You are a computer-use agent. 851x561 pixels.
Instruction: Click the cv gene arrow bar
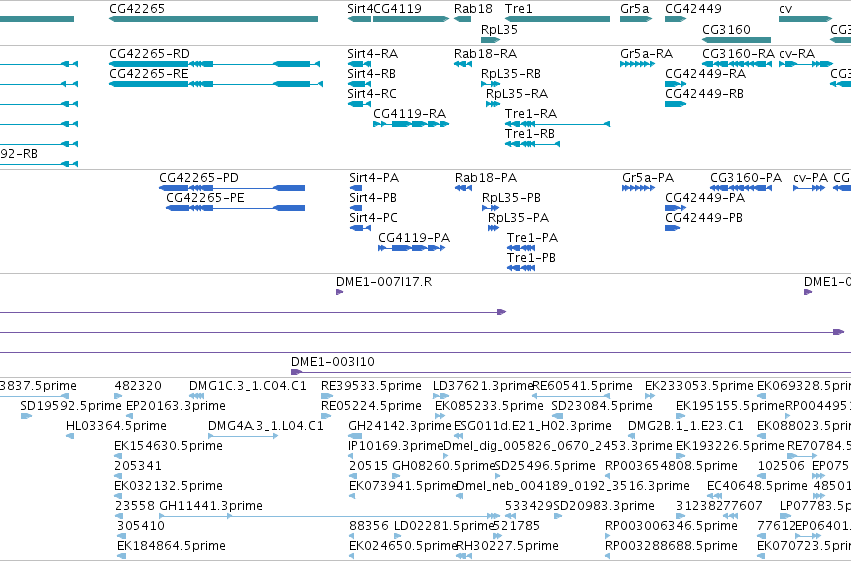805,19
